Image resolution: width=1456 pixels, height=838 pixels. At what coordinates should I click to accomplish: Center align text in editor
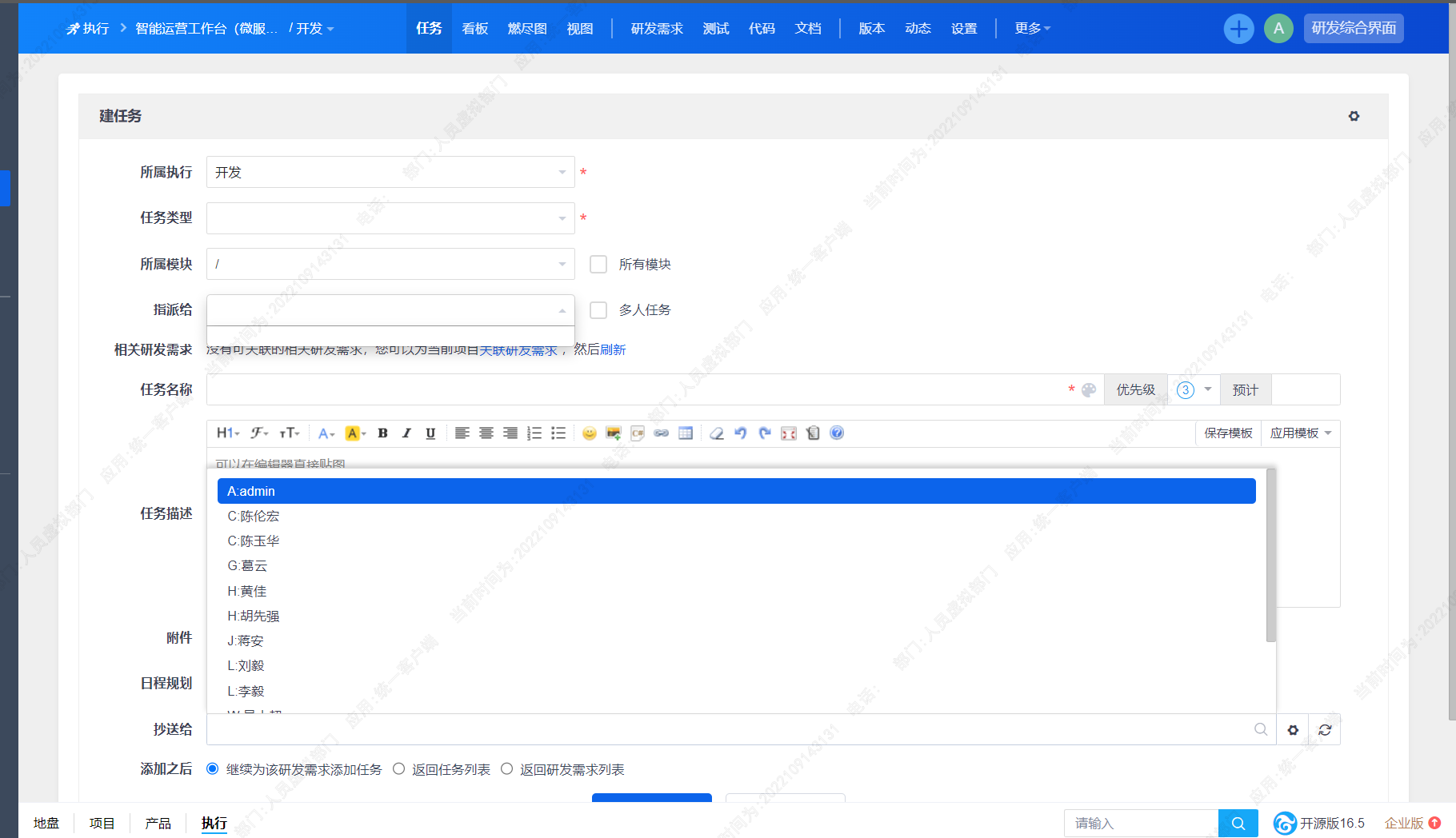tap(486, 433)
